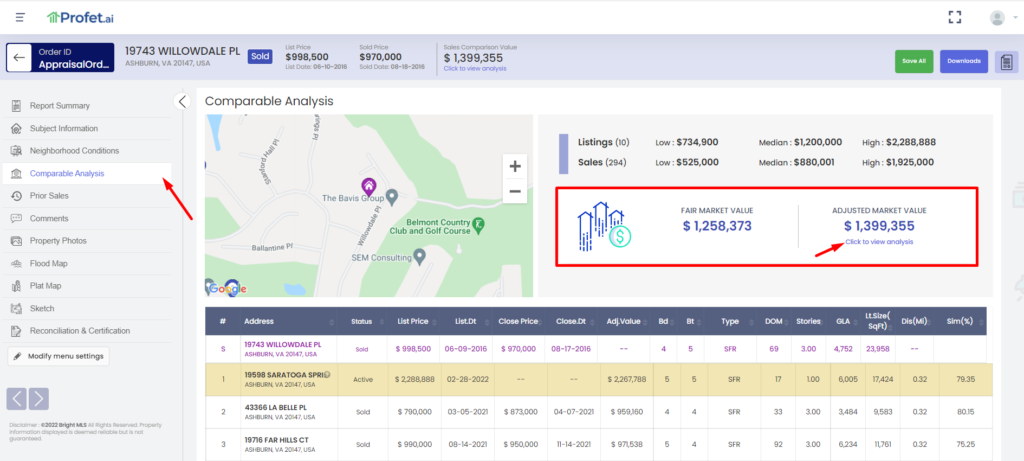Image resolution: width=1024 pixels, height=461 pixels.
Task: Click to view analysis under Adjusted Market Value
Action: coord(879,242)
